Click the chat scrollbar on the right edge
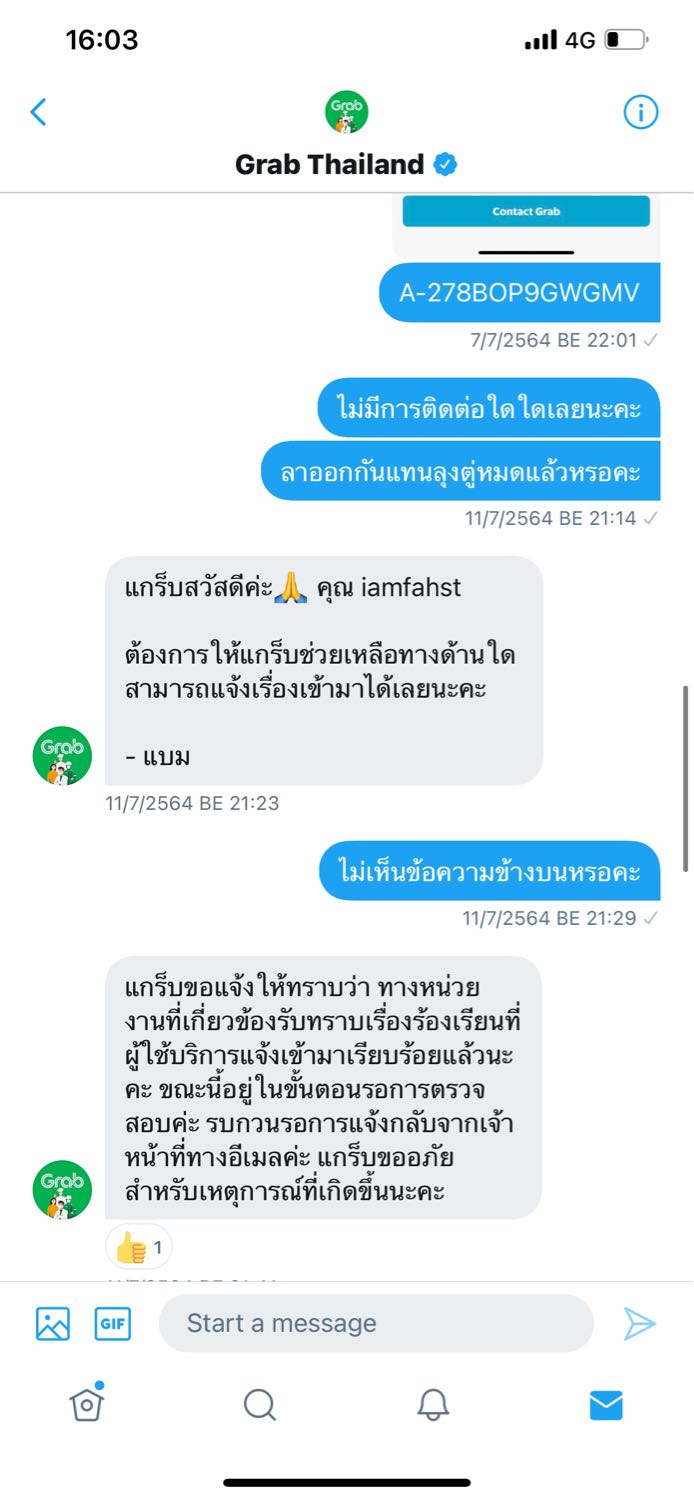 [x=686, y=778]
